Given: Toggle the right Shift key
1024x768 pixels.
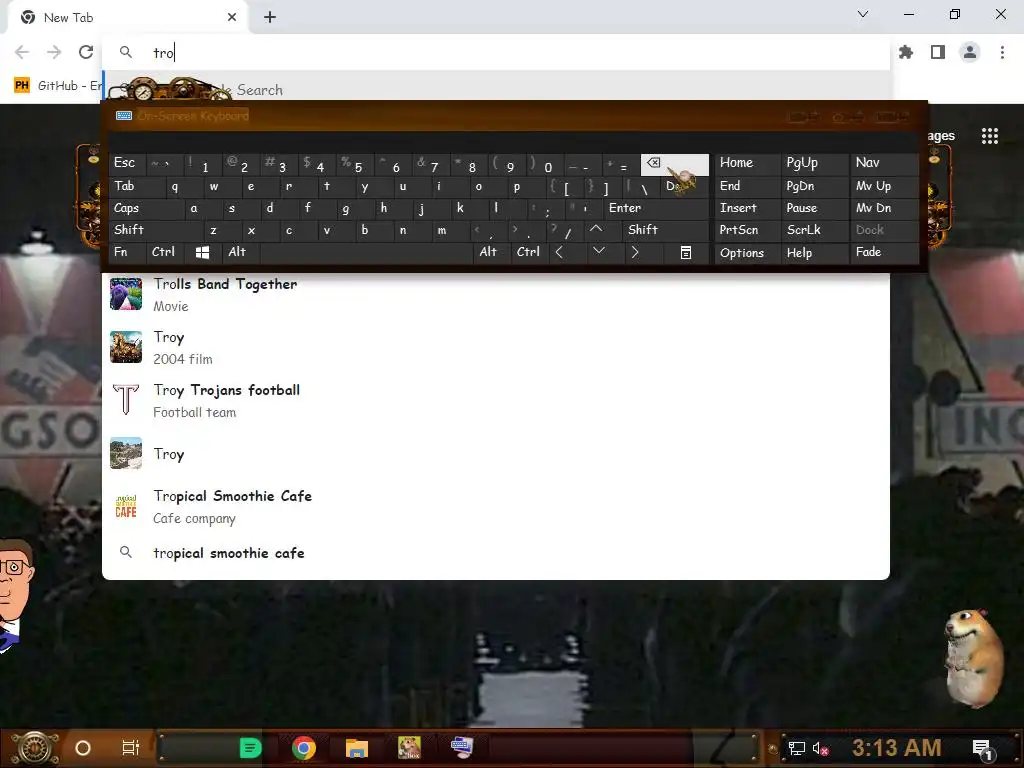Looking at the screenshot, I should pos(664,229).
